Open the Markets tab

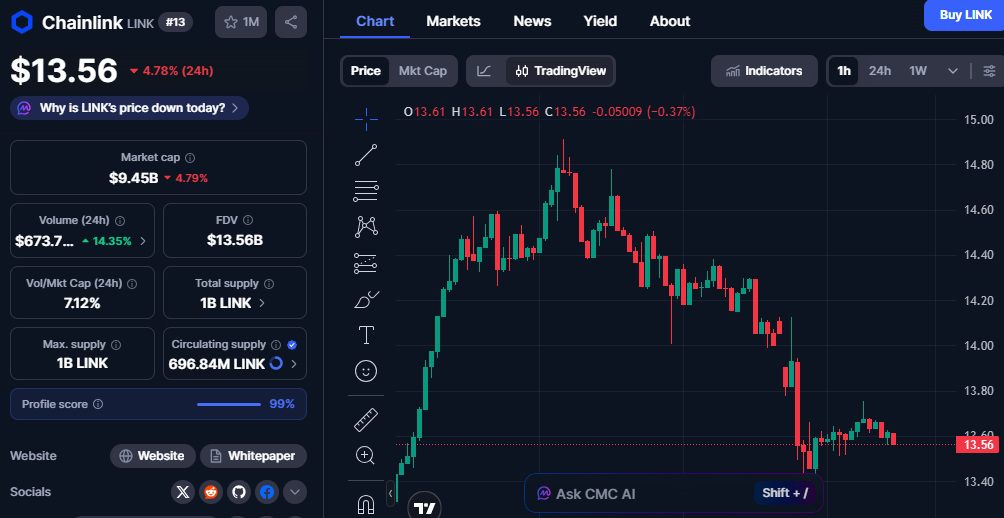[x=453, y=21]
